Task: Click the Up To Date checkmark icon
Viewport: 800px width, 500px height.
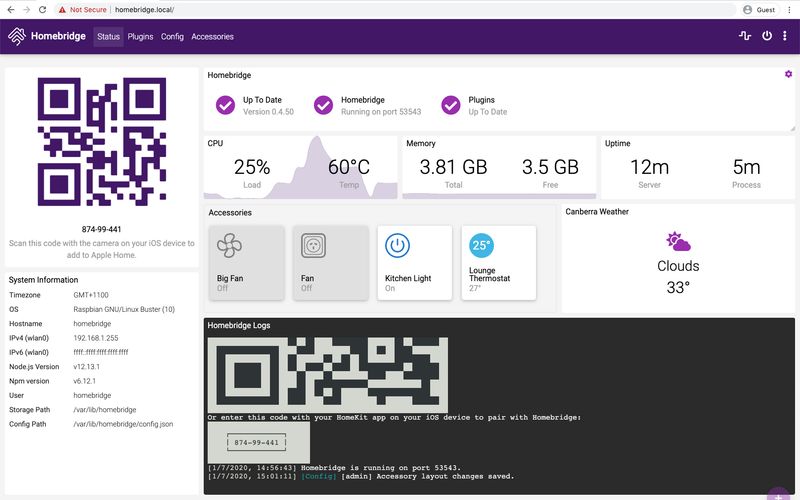Action: 225,105
